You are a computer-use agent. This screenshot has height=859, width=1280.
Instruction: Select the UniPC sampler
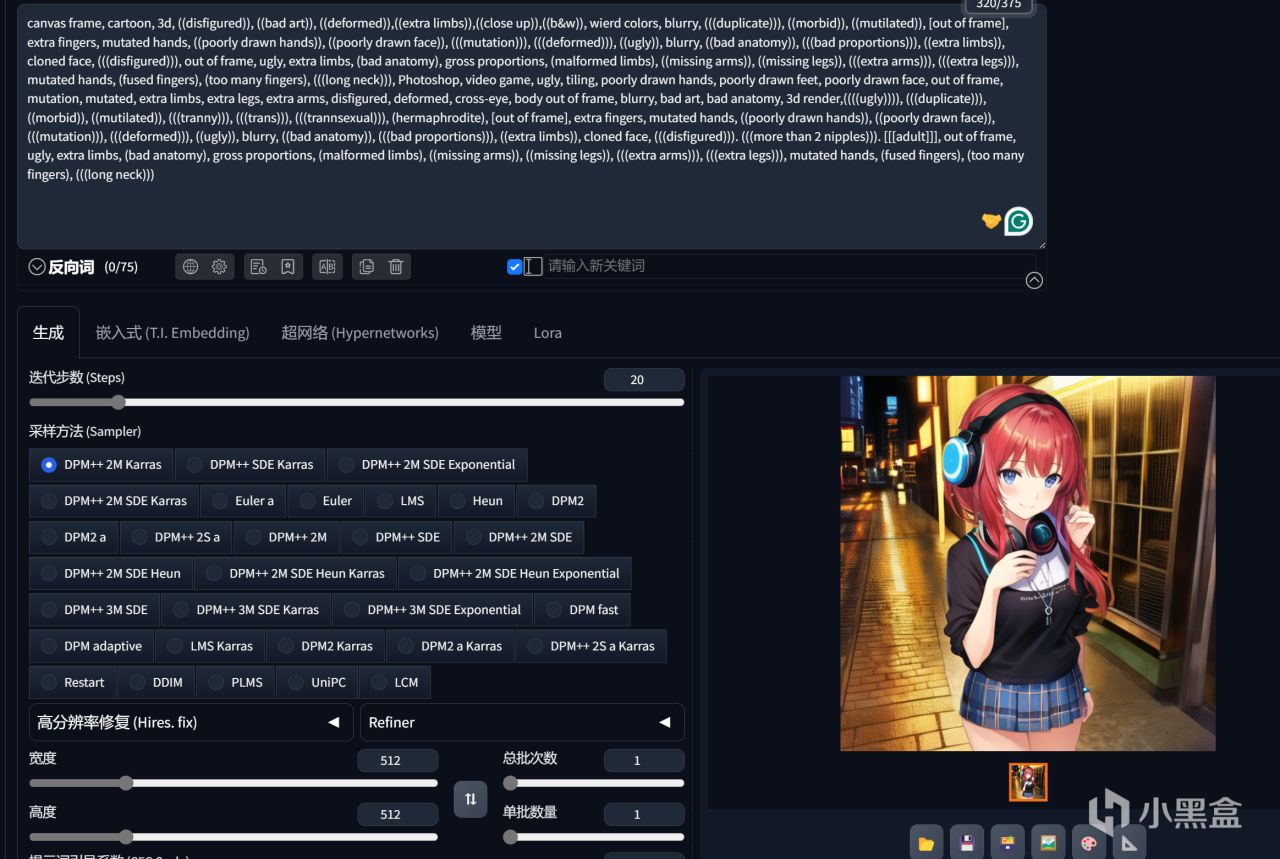click(317, 682)
